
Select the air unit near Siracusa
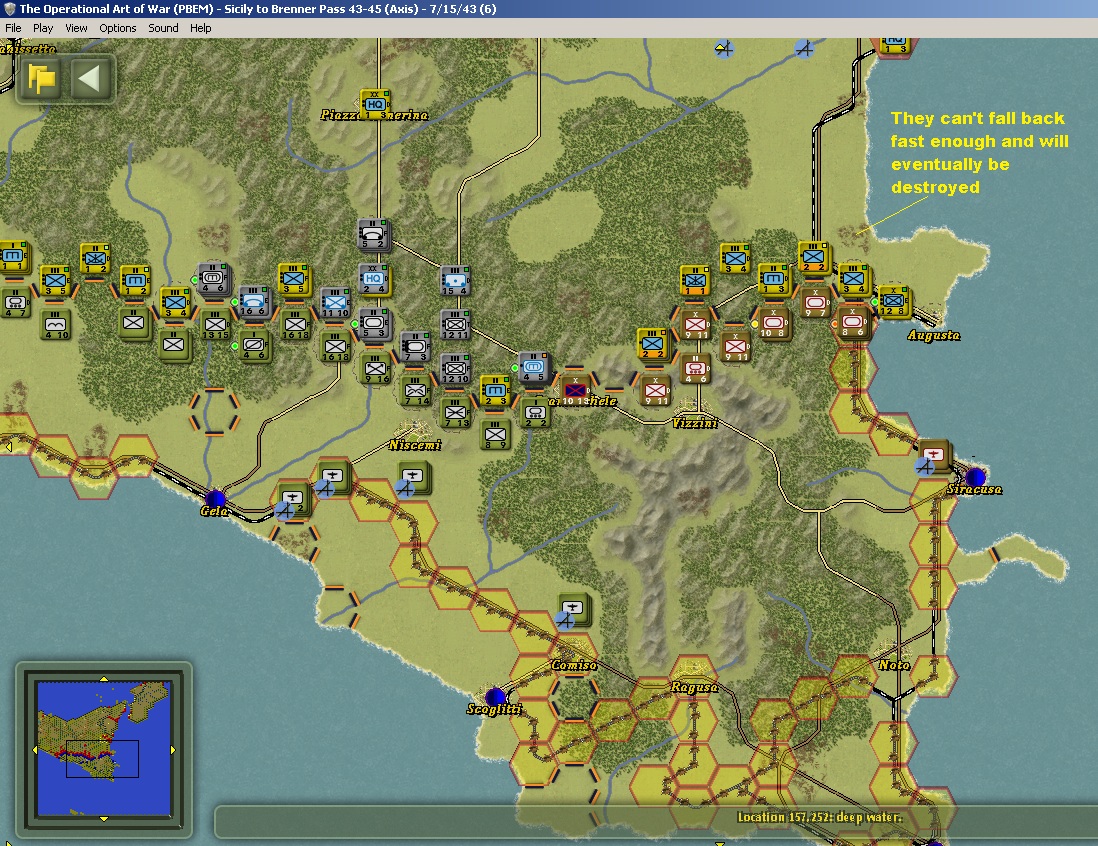point(934,456)
